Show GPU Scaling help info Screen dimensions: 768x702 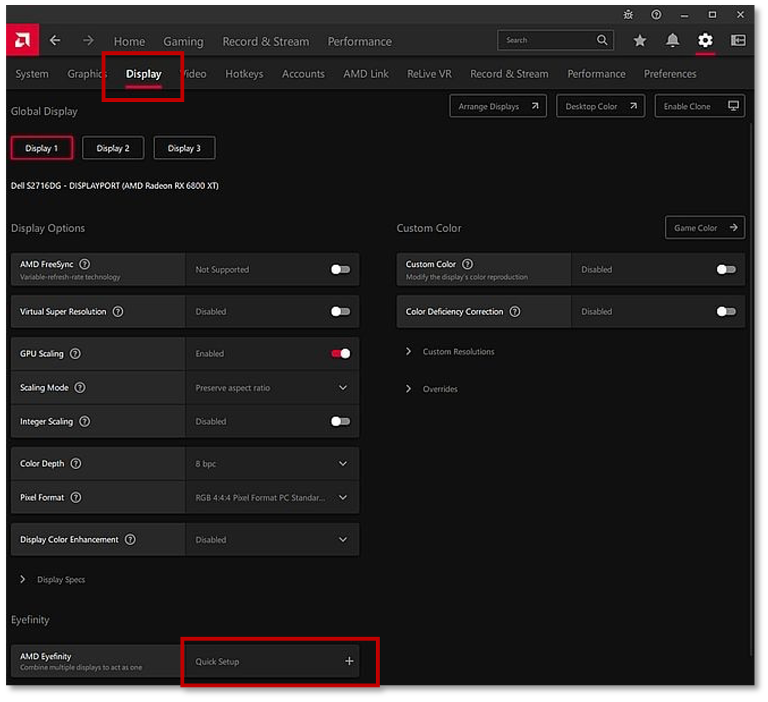[x=75, y=354]
